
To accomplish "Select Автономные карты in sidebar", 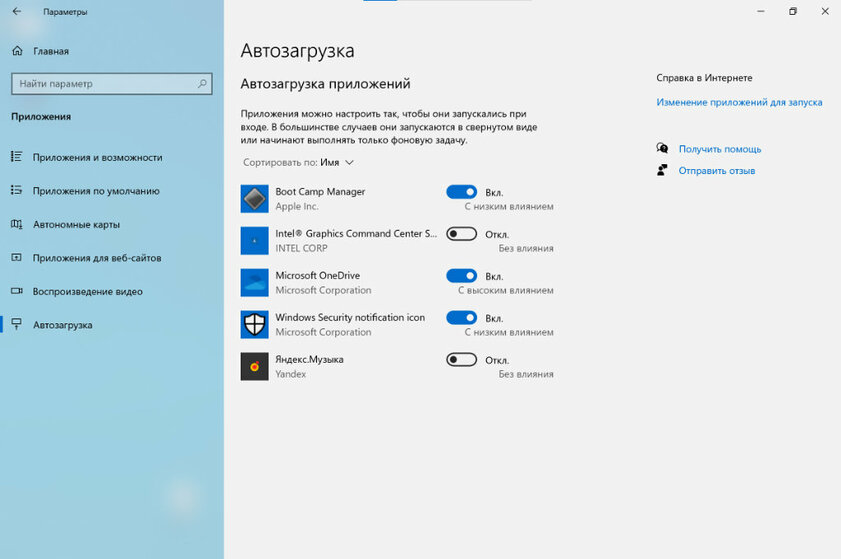I will [x=76, y=224].
